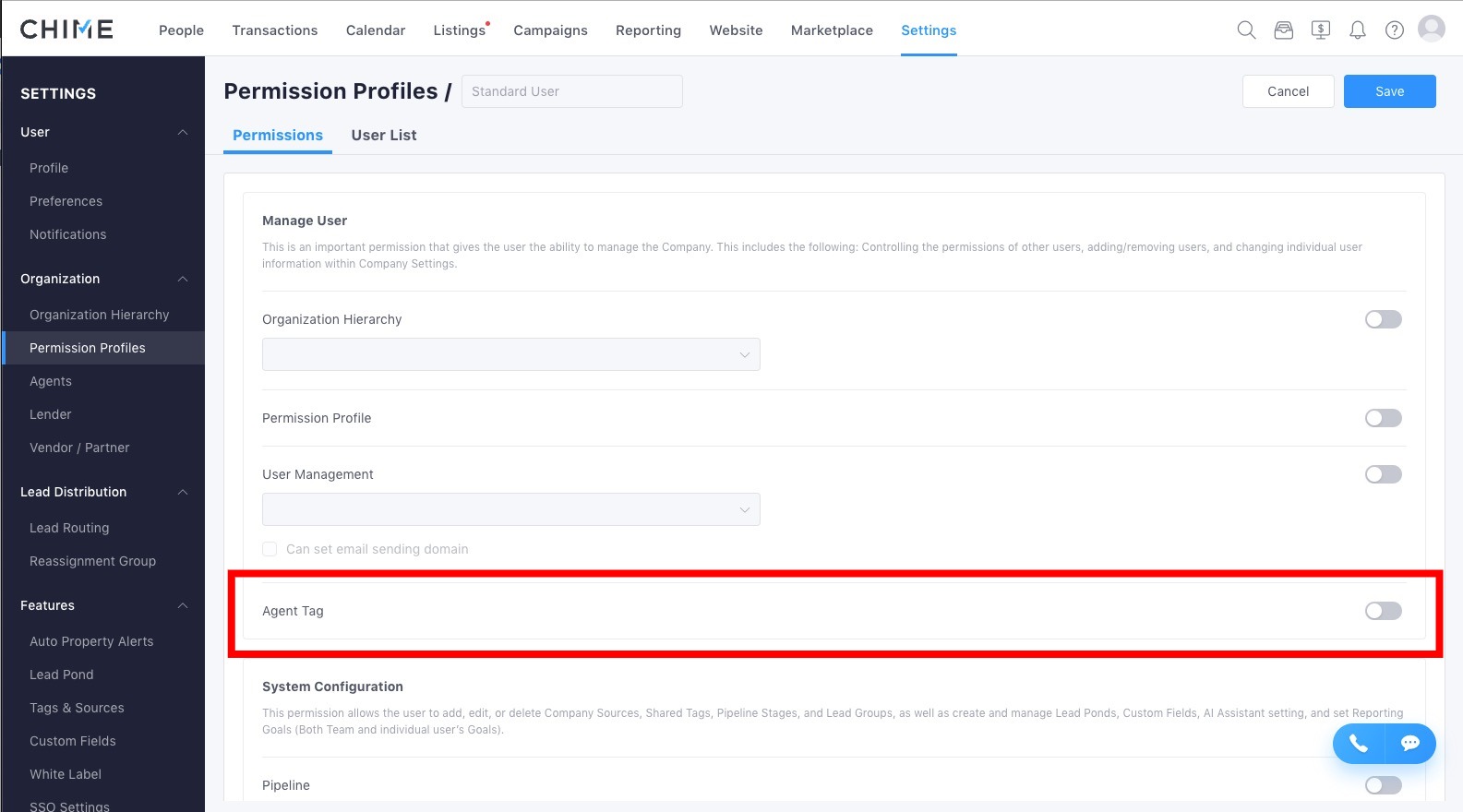The width and height of the screenshot is (1463, 812).
Task: Open Preferences in sidebar
Action: (x=66, y=201)
